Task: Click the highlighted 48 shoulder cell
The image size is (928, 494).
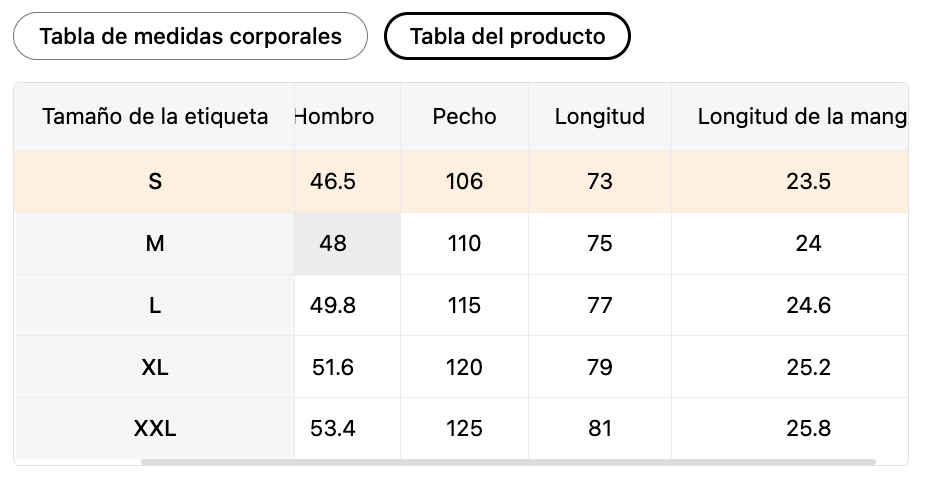Action: [347, 243]
